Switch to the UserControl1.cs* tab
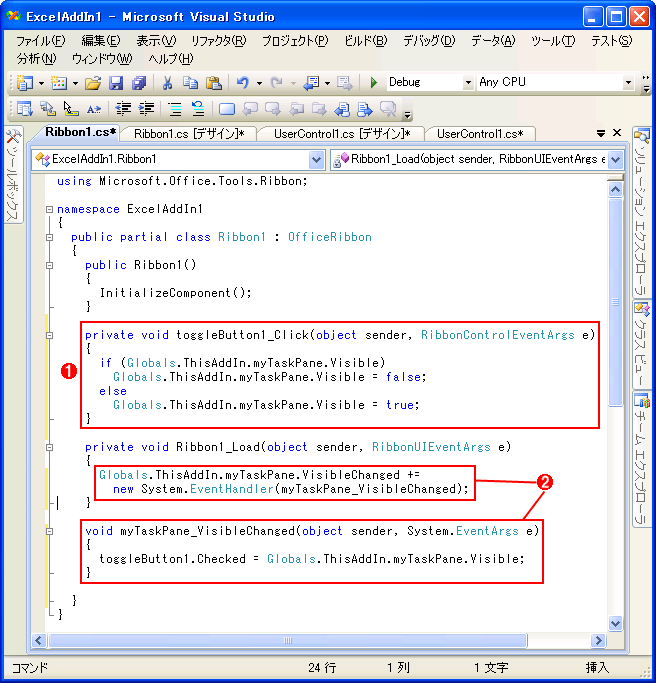This screenshot has height=683, width=656. coord(480,134)
